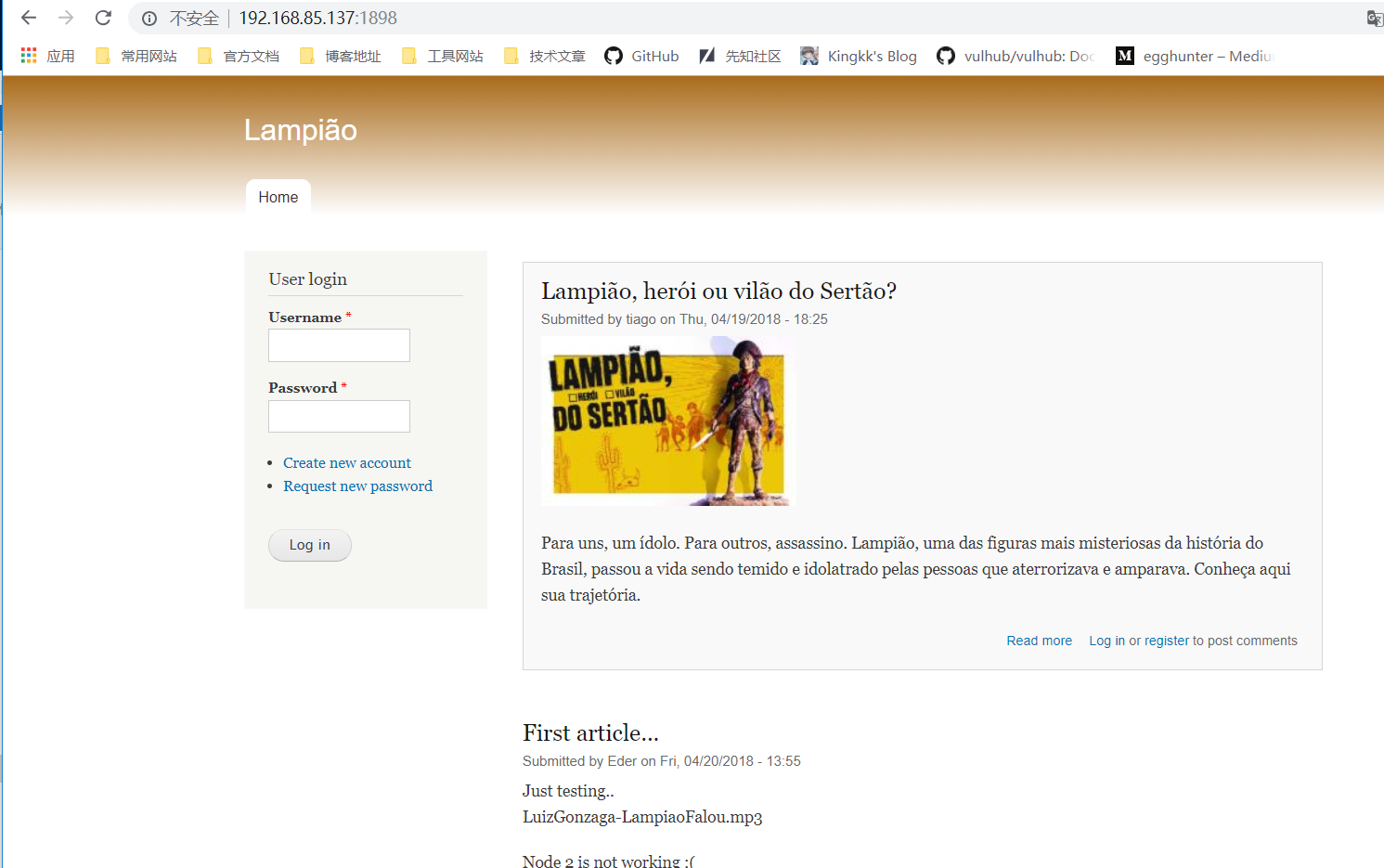Click the Request new password link
1384x868 pixels.
[x=357, y=486]
